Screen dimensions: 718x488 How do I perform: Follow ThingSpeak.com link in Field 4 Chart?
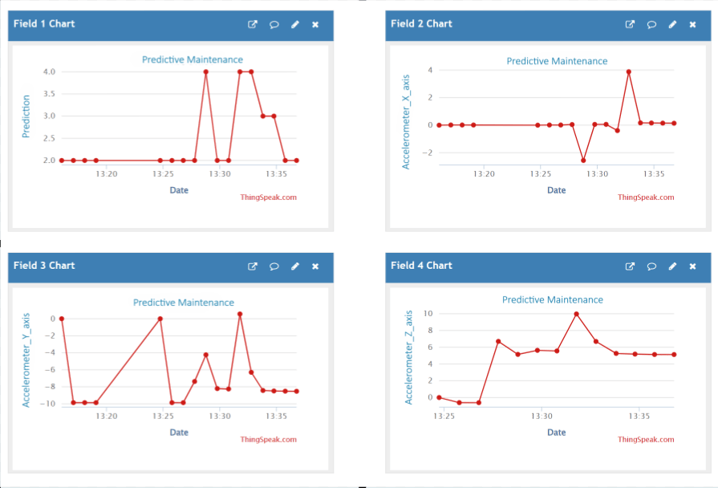click(x=646, y=439)
